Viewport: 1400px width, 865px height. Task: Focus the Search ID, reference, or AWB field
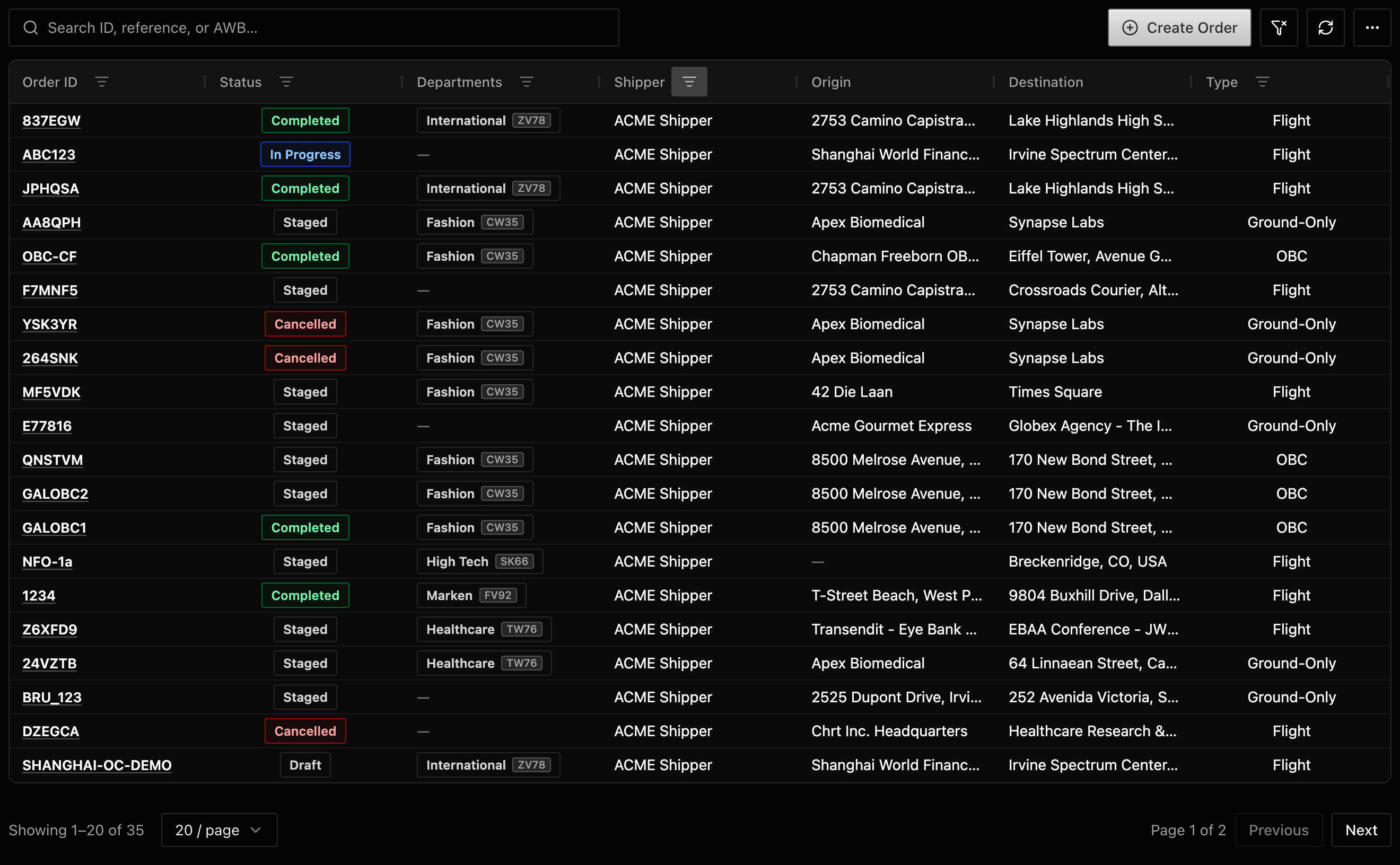[313, 28]
